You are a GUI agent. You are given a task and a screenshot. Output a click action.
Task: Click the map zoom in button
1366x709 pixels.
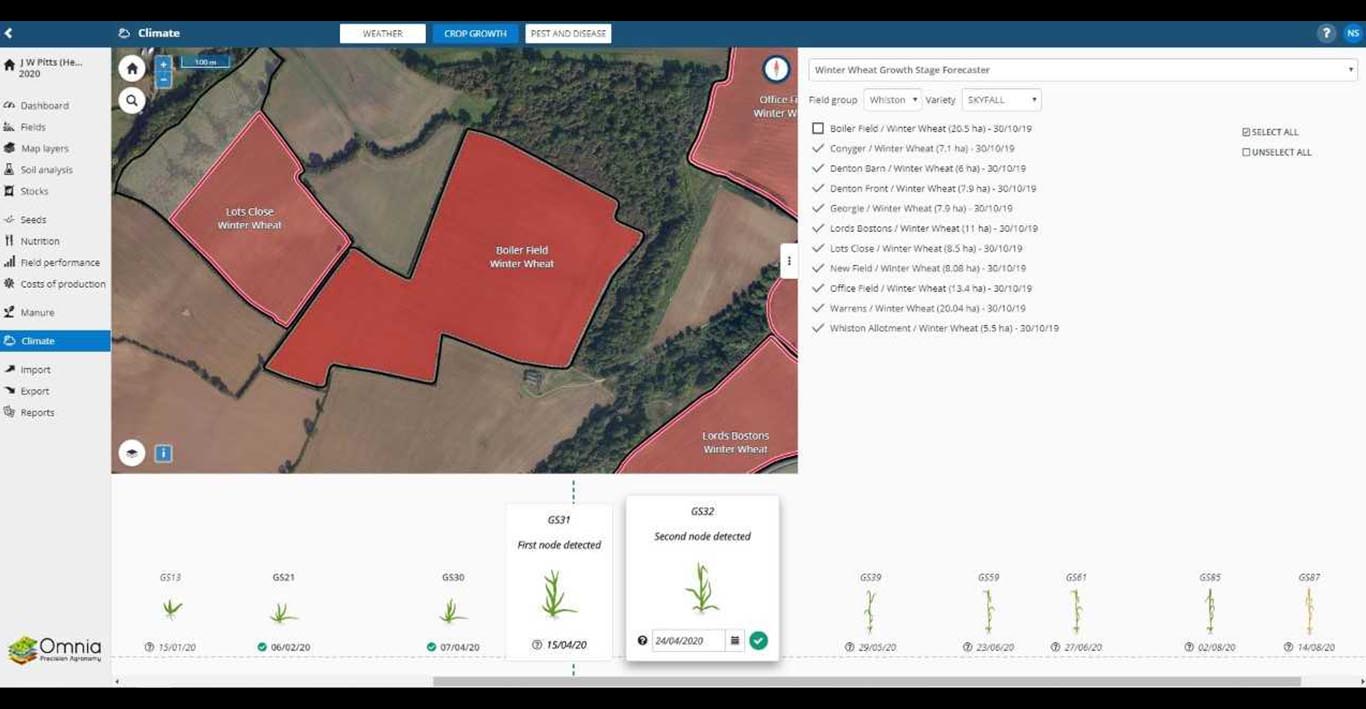pyautogui.click(x=164, y=64)
